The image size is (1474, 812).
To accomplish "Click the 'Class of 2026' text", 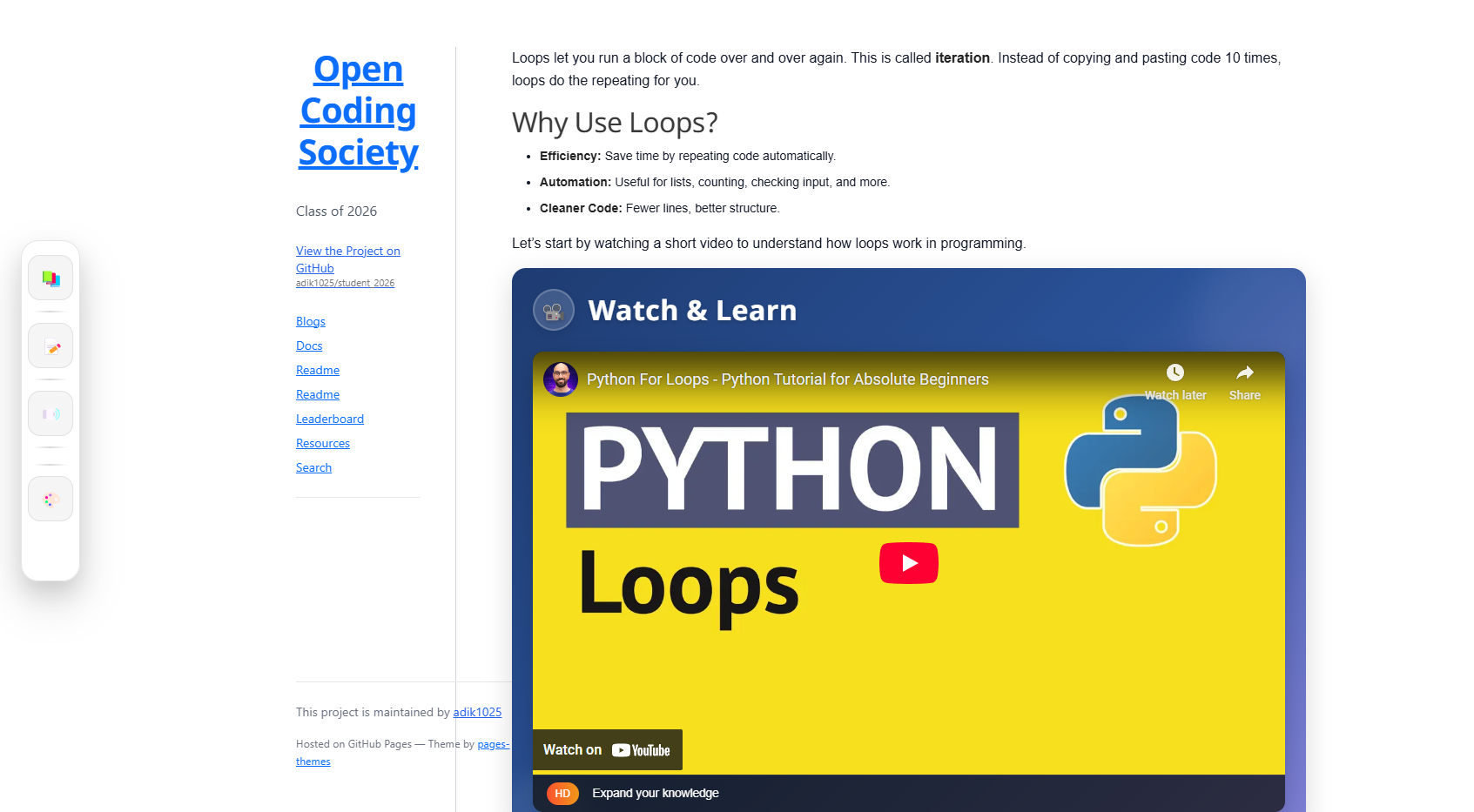I will click(x=336, y=211).
